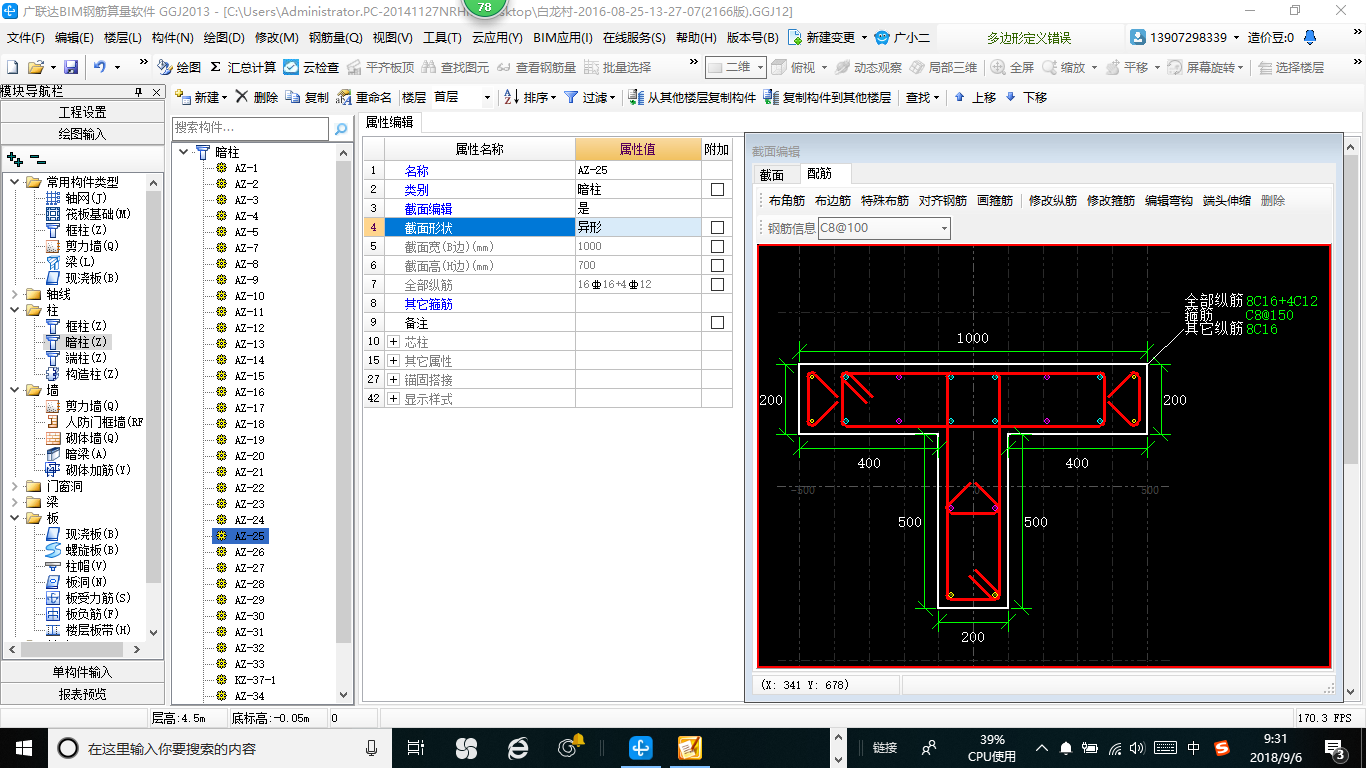Click 删除 delete component
Viewport: 1366px width, 768px height.
tap(257, 97)
